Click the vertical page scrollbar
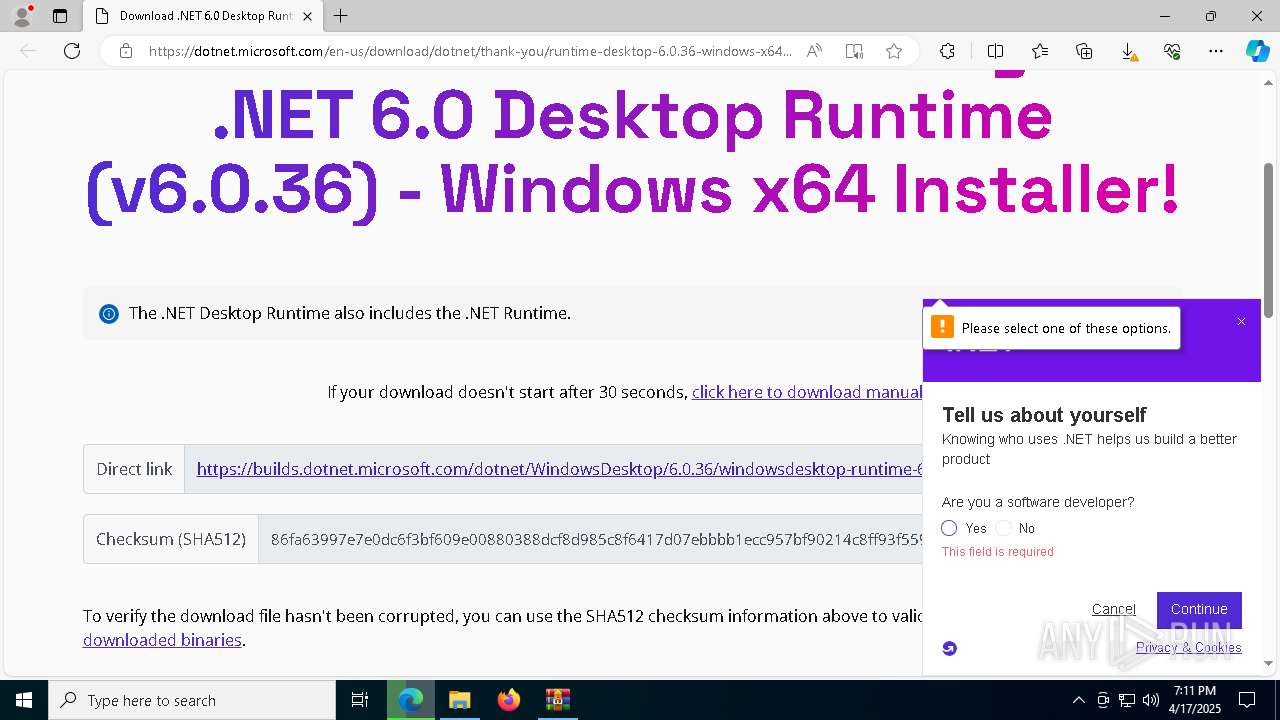Screen dimensions: 1280x720 [x=1269, y=240]
